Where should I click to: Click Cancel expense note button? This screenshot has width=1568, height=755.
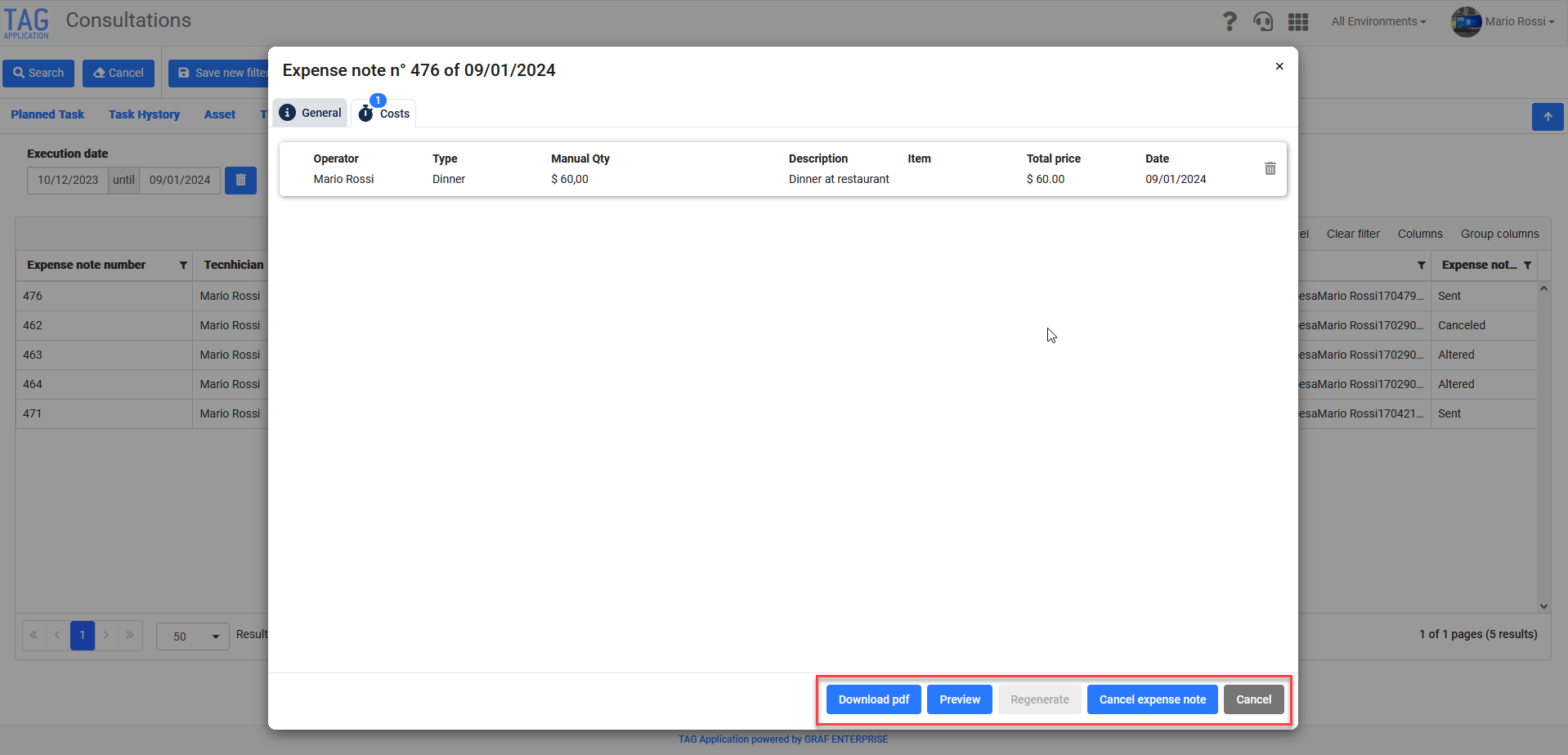pyautogui.click(x=1152, y=699)
